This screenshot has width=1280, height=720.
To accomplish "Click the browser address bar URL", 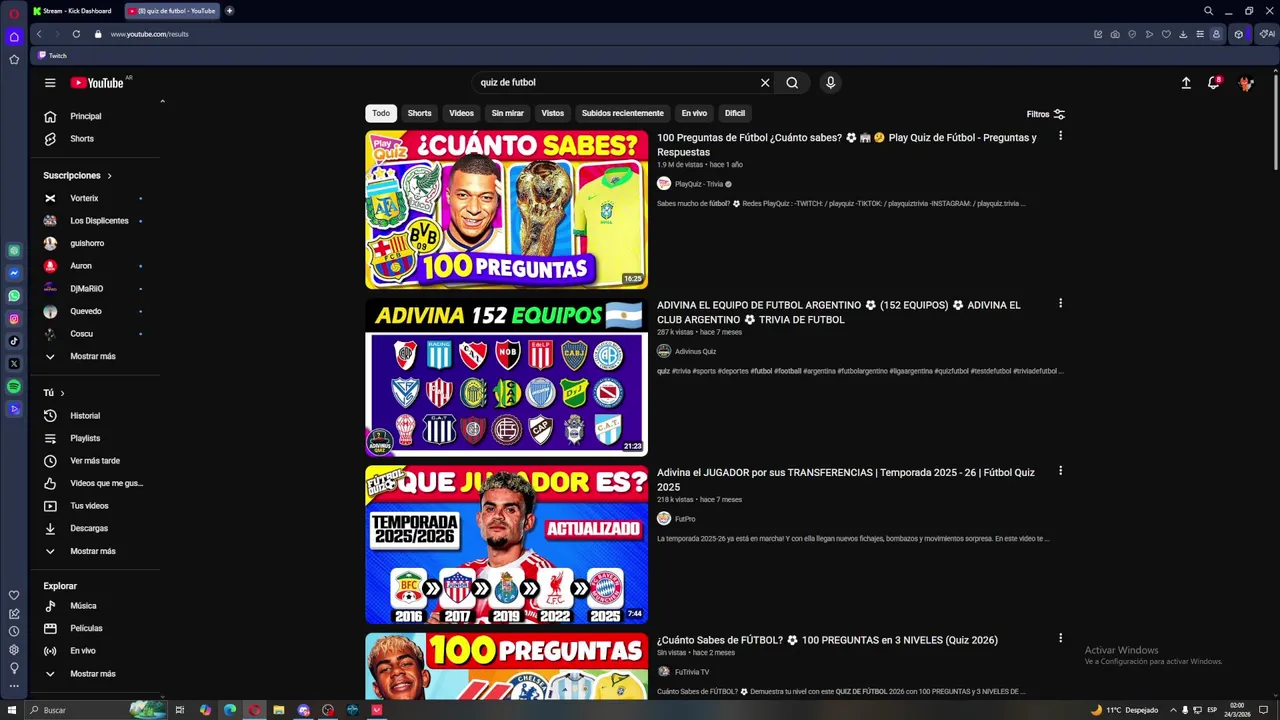I will [149, 34].
